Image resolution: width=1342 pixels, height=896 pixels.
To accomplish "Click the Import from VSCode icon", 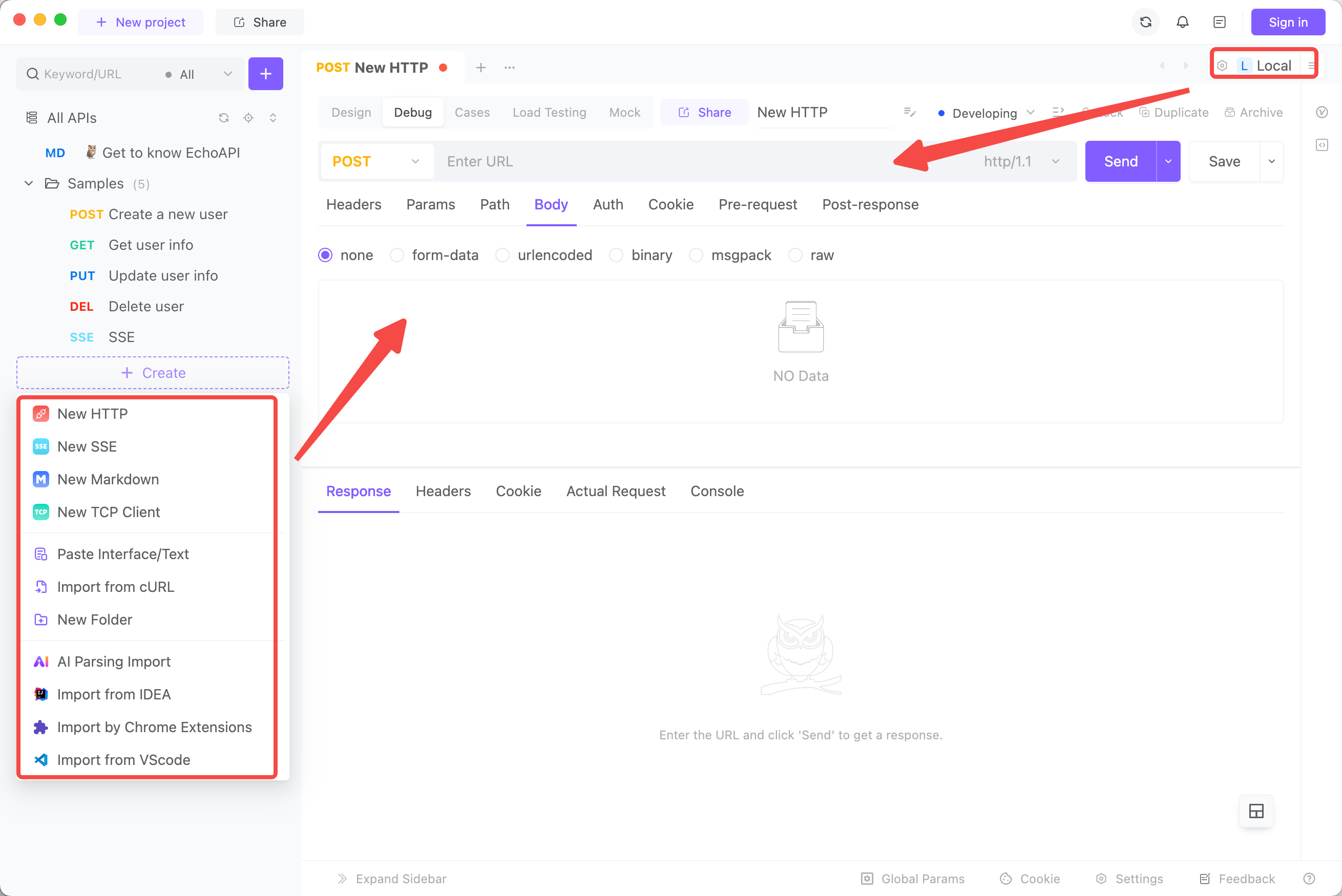I will click(x=40, y=760).
